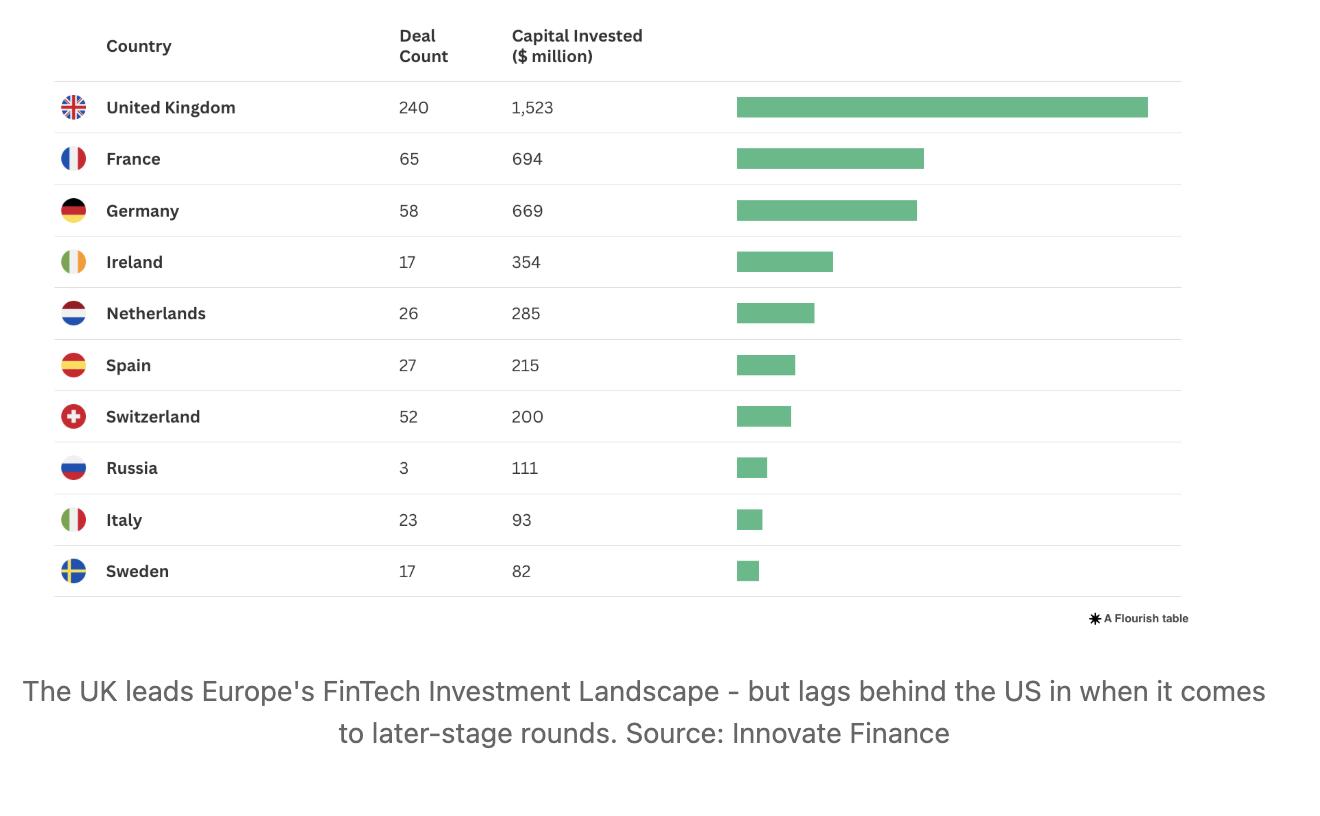
Task: Sort by the Deal Count header
Action: click(423, 46)
